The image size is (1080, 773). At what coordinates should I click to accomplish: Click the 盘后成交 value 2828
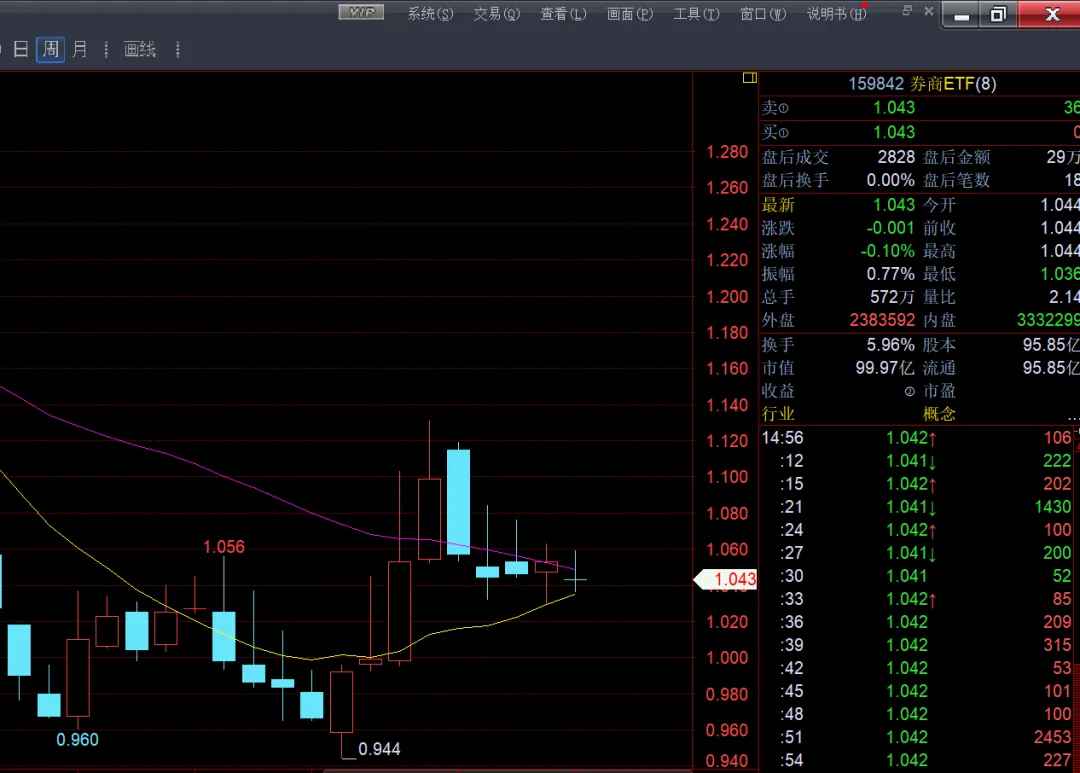[x=895, y=157]
